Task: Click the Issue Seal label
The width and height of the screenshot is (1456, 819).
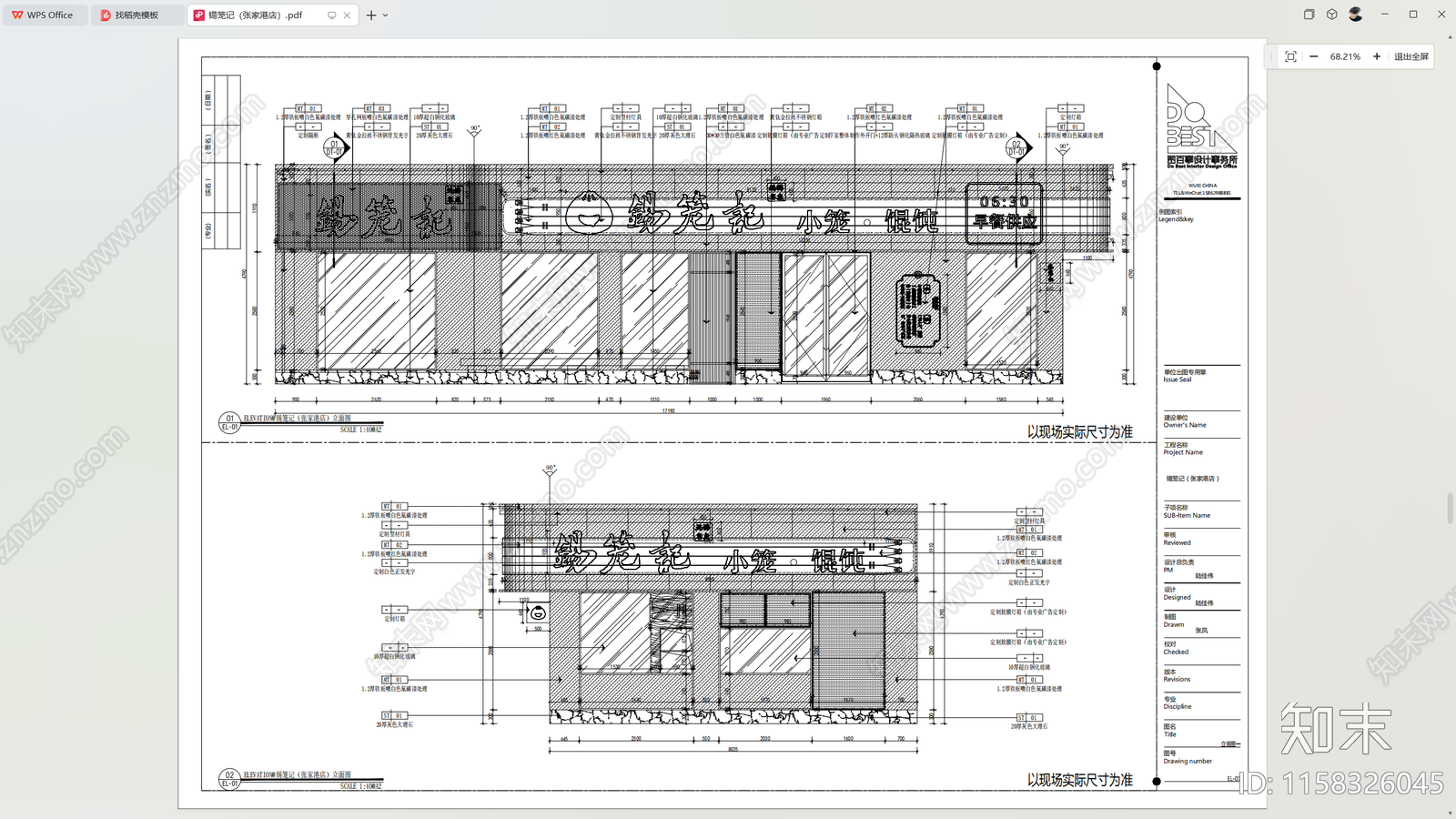Action: [x=1177, y=379]
